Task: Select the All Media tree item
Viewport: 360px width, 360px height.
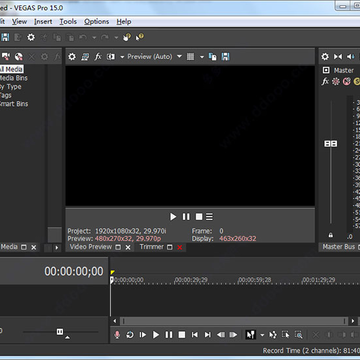Action: 12,69
